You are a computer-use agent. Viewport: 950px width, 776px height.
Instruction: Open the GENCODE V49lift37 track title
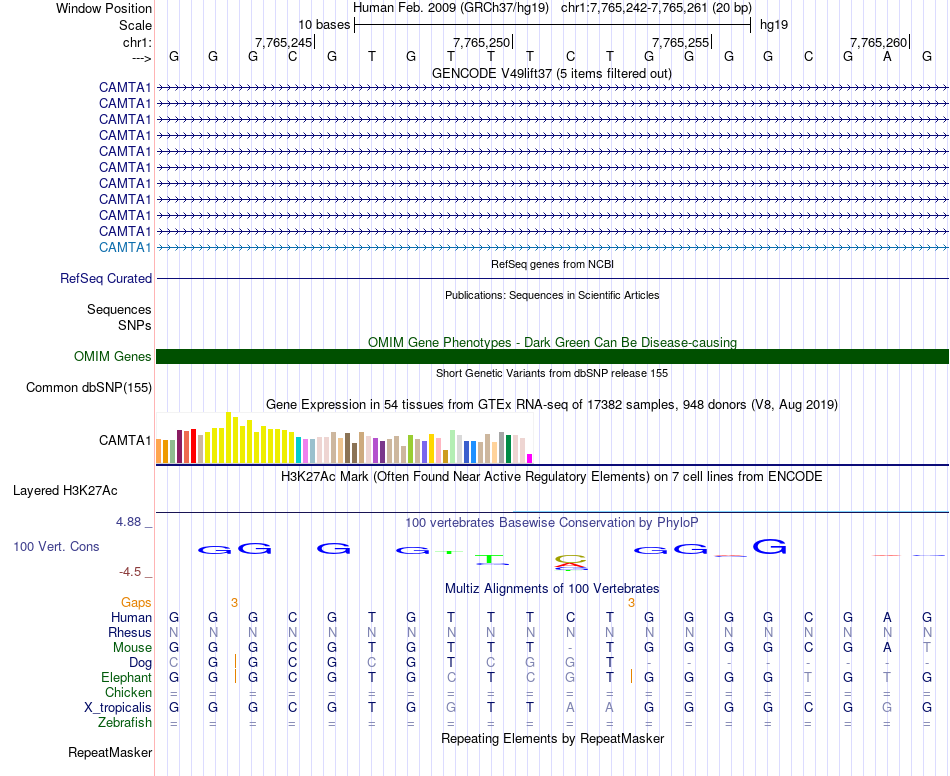click(552, 73)
